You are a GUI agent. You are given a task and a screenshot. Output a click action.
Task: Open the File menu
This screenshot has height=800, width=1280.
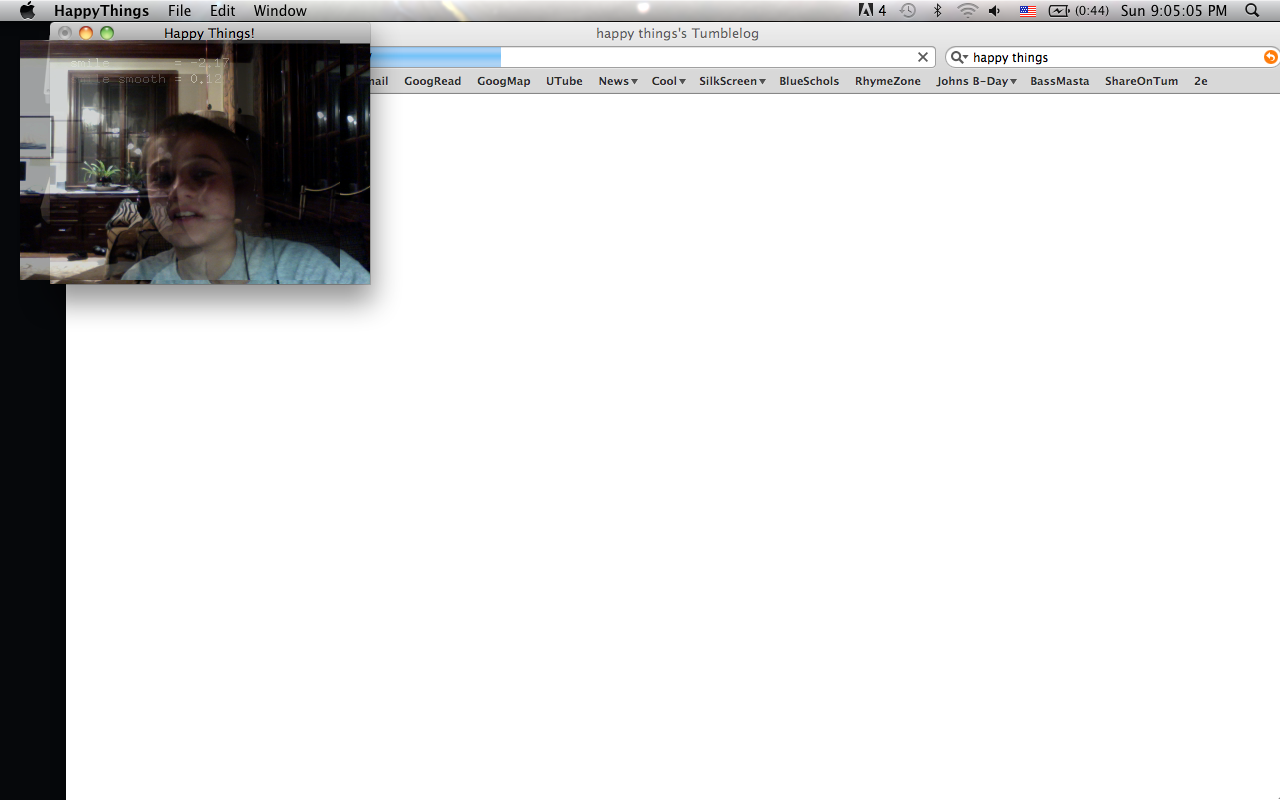(x=179, y=11)
